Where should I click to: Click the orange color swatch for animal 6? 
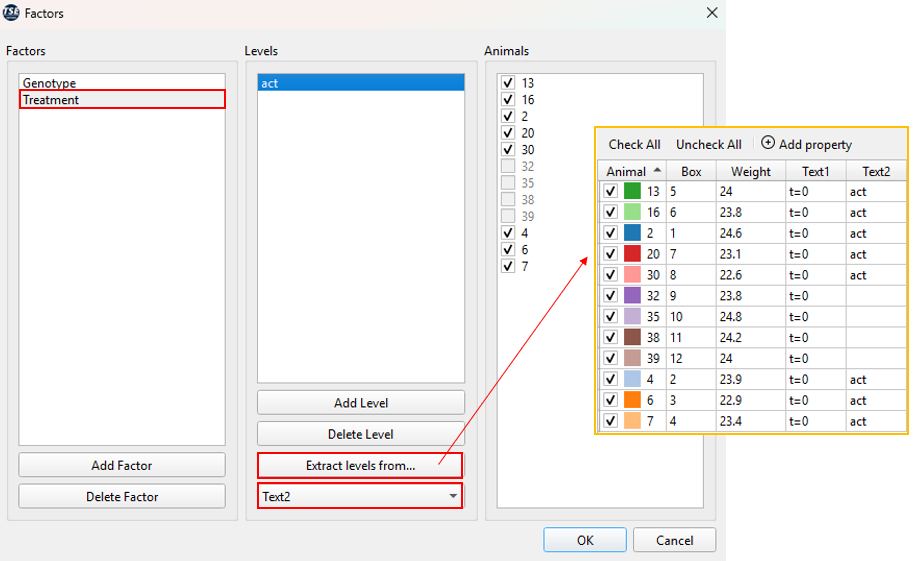pyautogui.click(x=632, y=400)
